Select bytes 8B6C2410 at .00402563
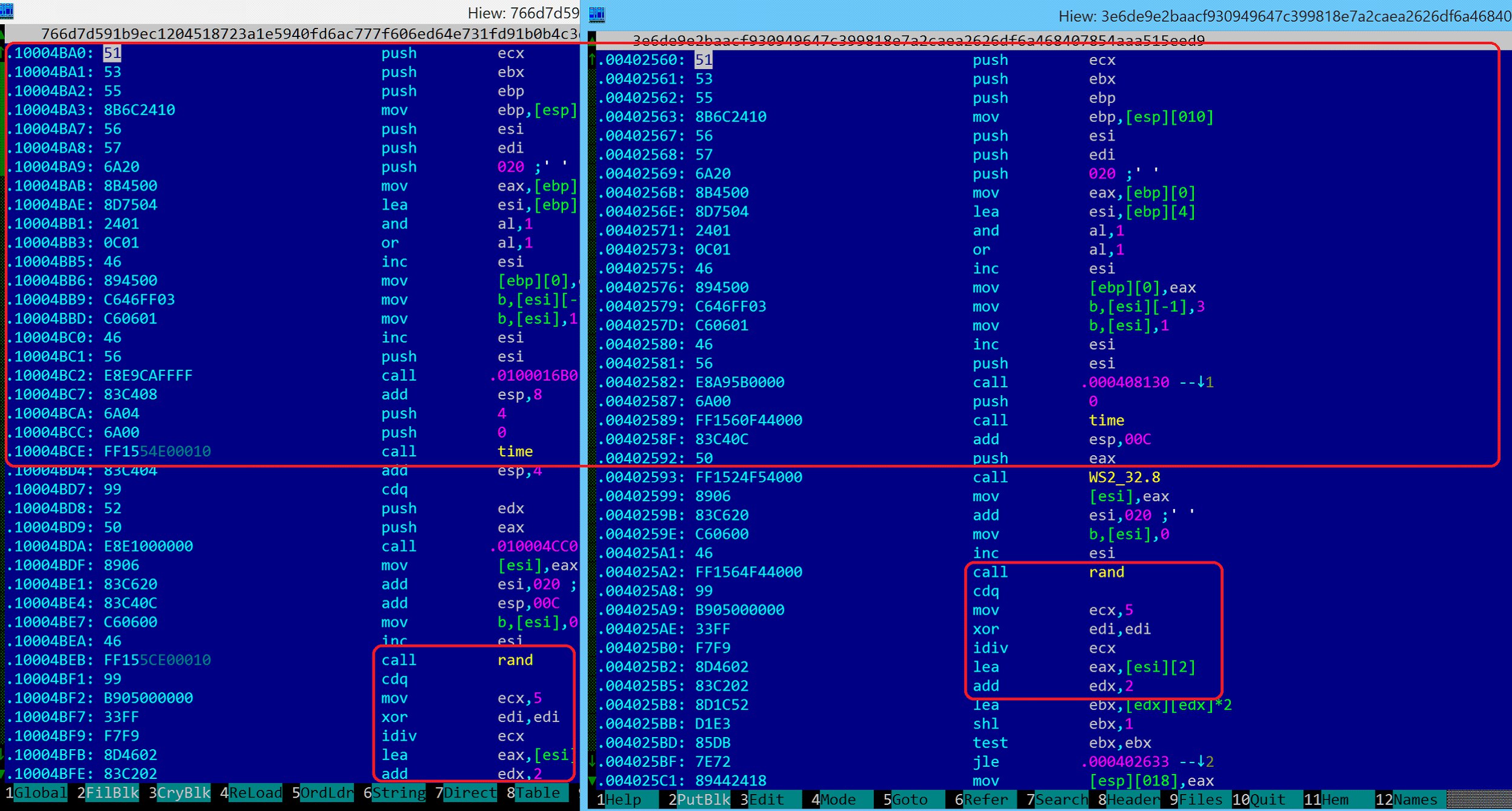 [730, 117]
